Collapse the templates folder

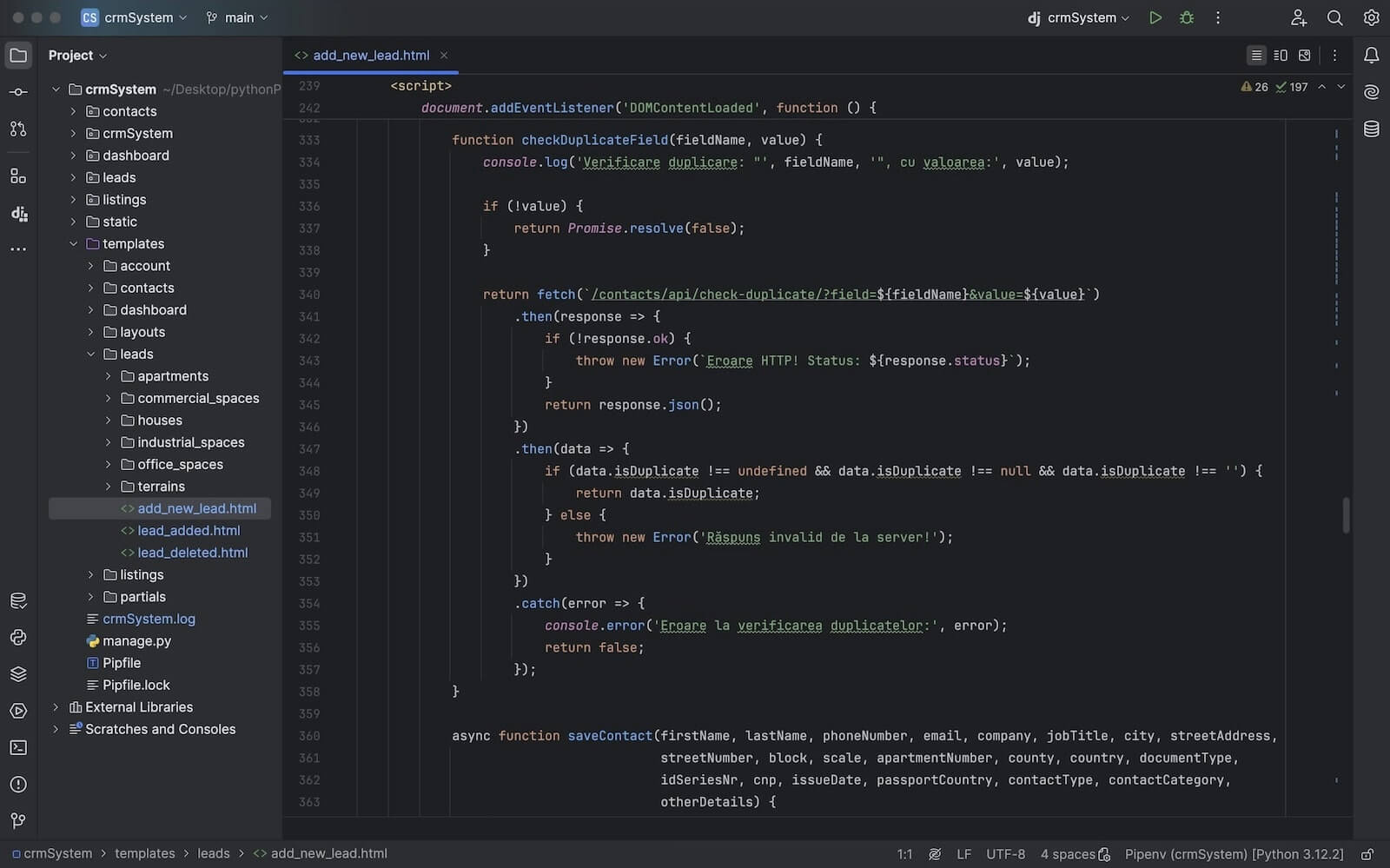[x=73, y=244]
